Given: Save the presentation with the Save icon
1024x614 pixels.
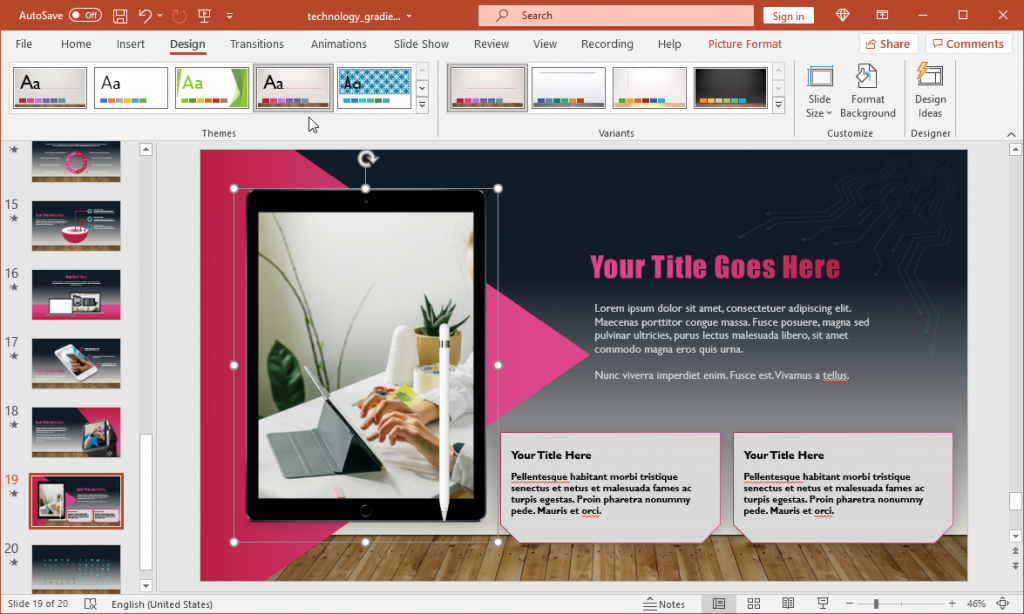Looking at the screenshot, I should coord(118,15).
